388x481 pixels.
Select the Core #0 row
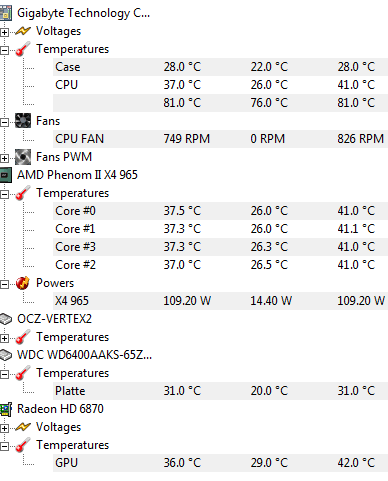coord(220,211)
